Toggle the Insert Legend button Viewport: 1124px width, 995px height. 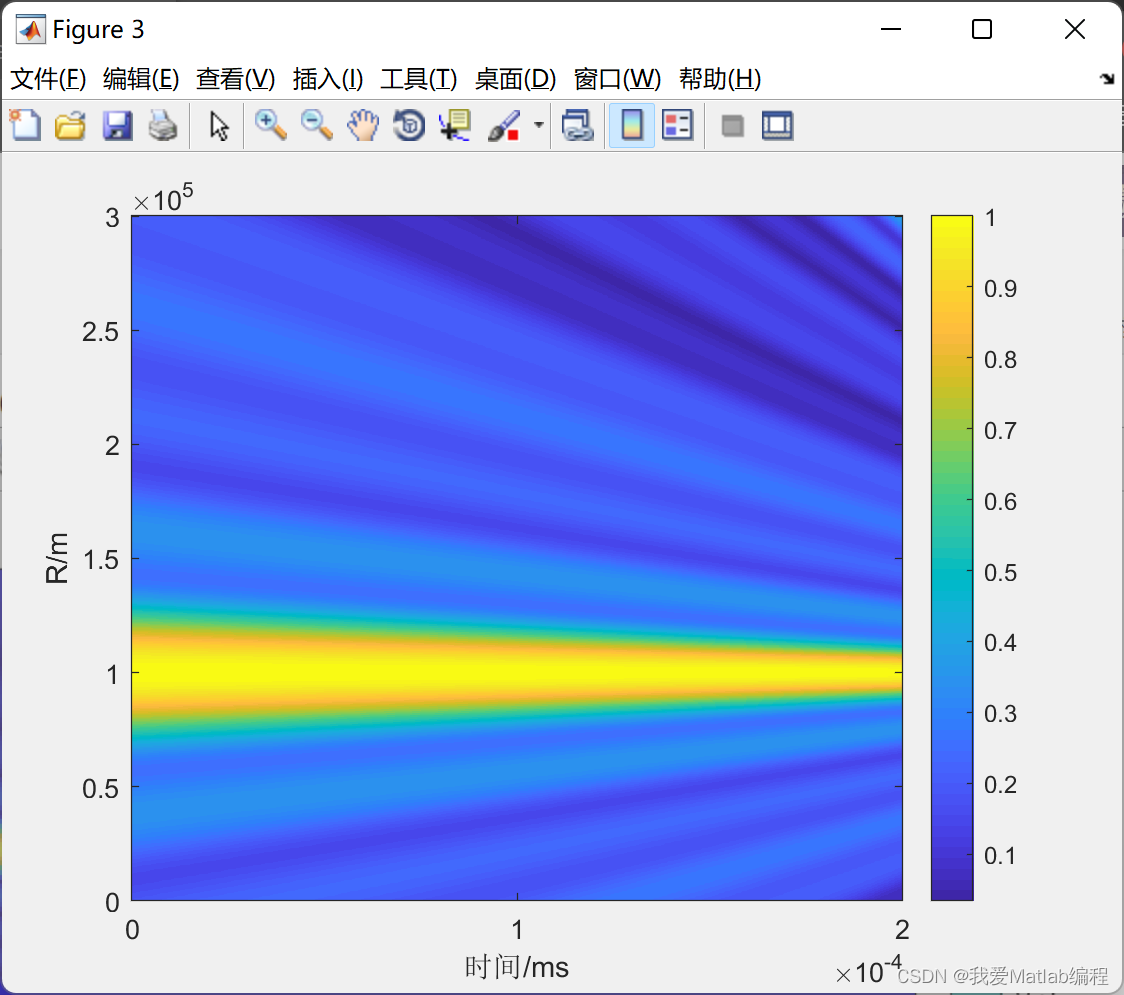677,125
